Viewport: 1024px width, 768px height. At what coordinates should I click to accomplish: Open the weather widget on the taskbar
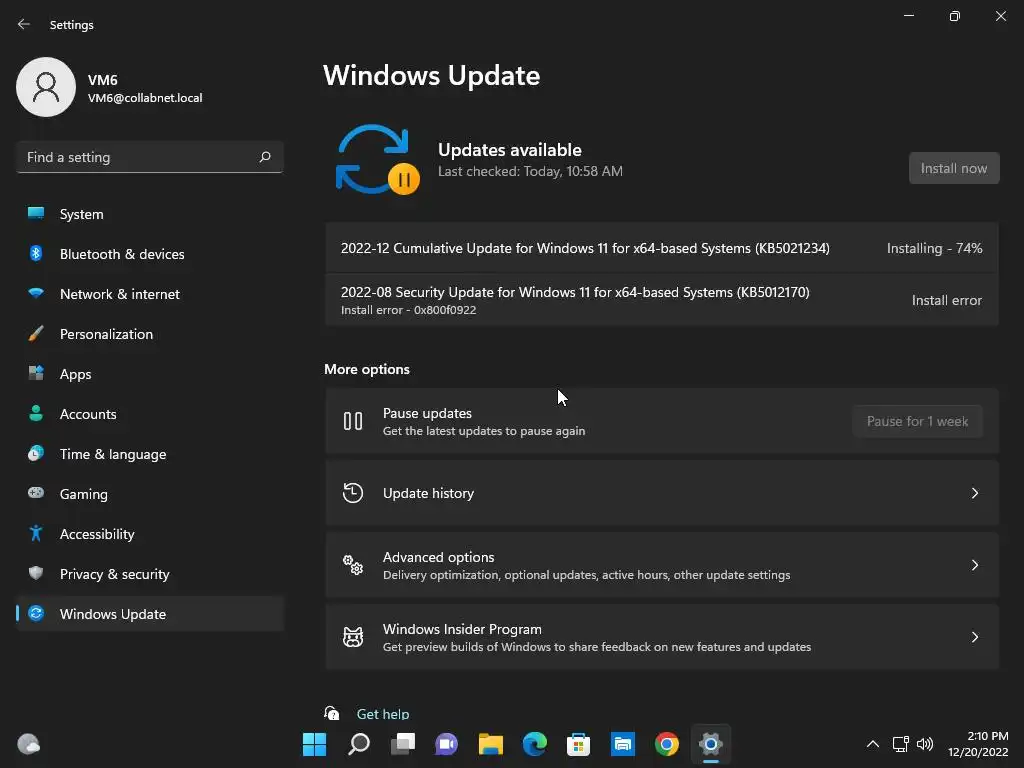(28, 744)
